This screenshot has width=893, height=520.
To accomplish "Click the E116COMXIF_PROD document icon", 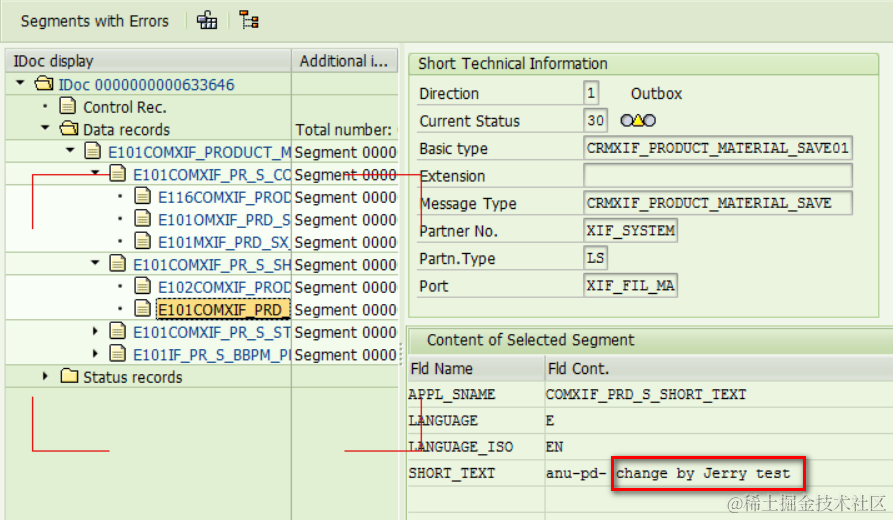I will click(x=142, y=196).
